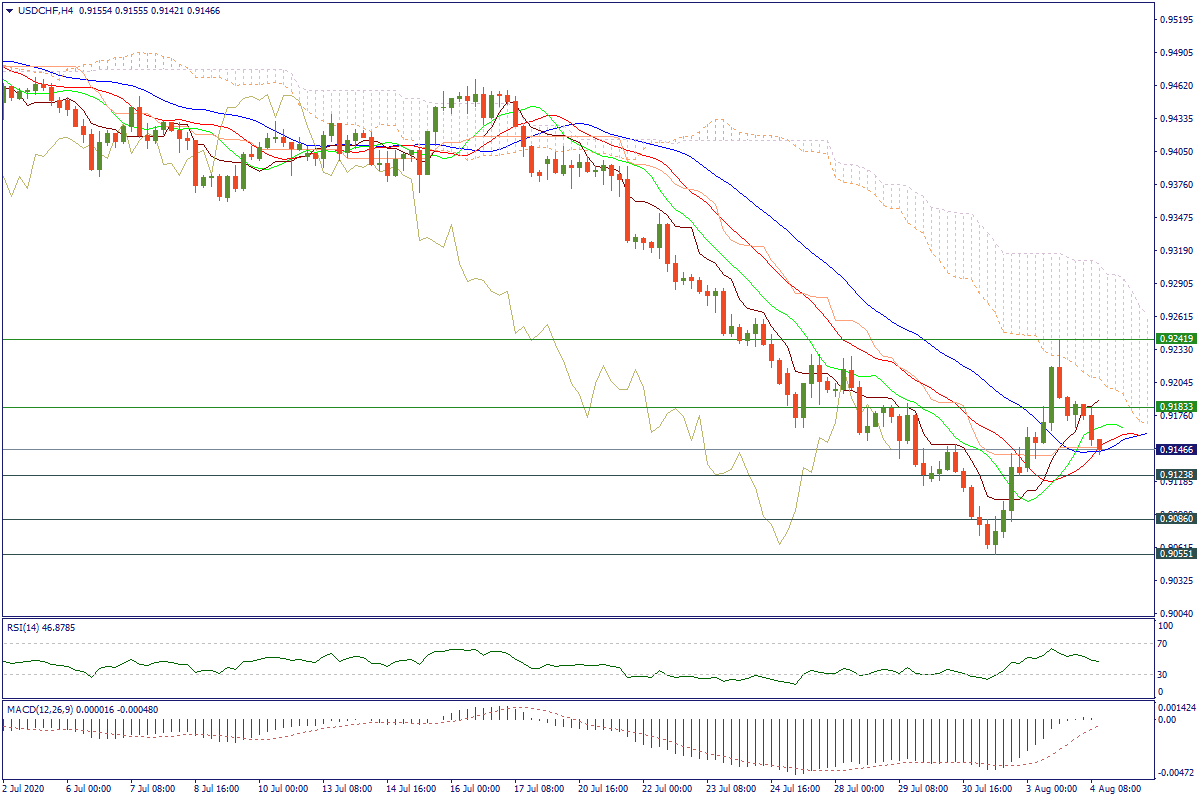The width and height of the screenshot is (1200, 800).
Task: Click the 4 Aug 08:00 time axis label
Action: pos(1115,789)
